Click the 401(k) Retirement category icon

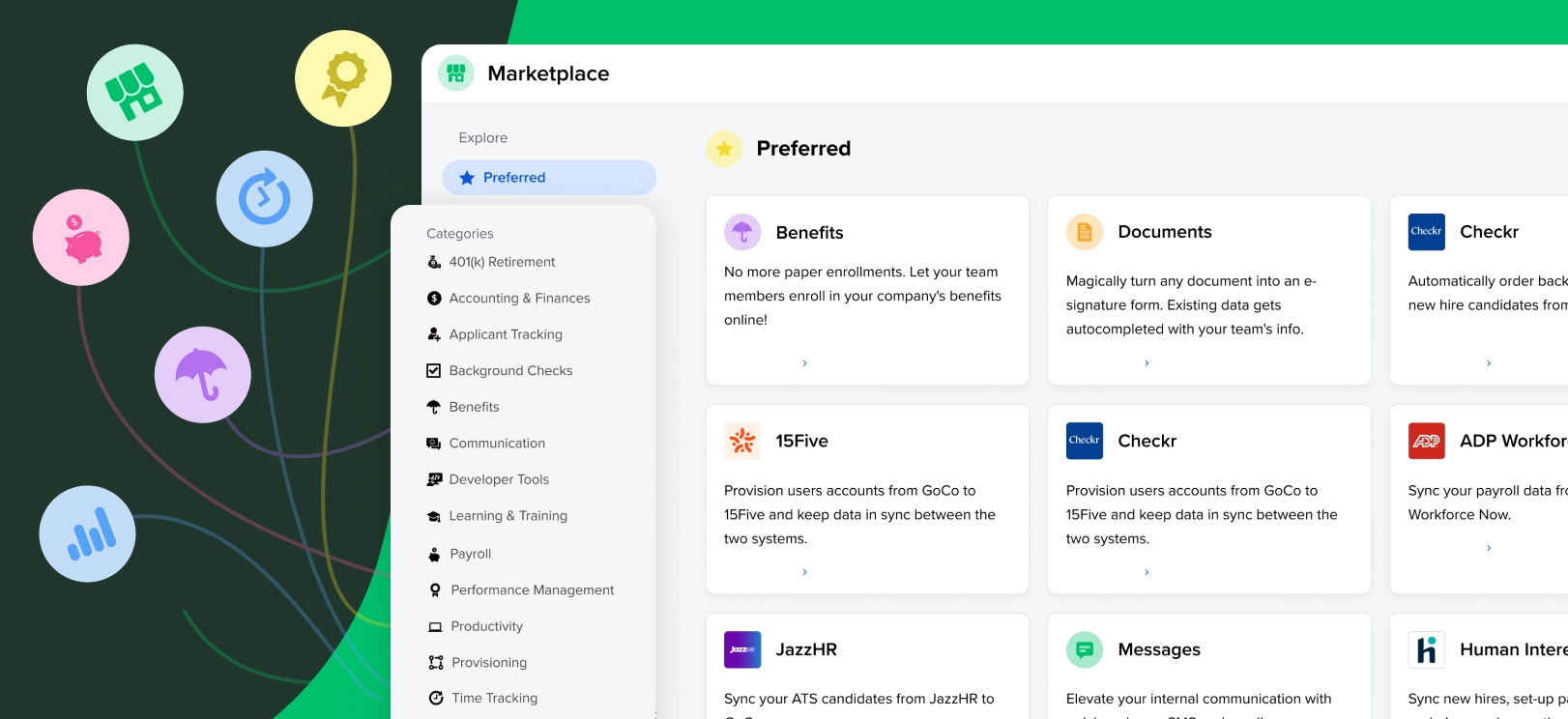(x=434, y=262)
